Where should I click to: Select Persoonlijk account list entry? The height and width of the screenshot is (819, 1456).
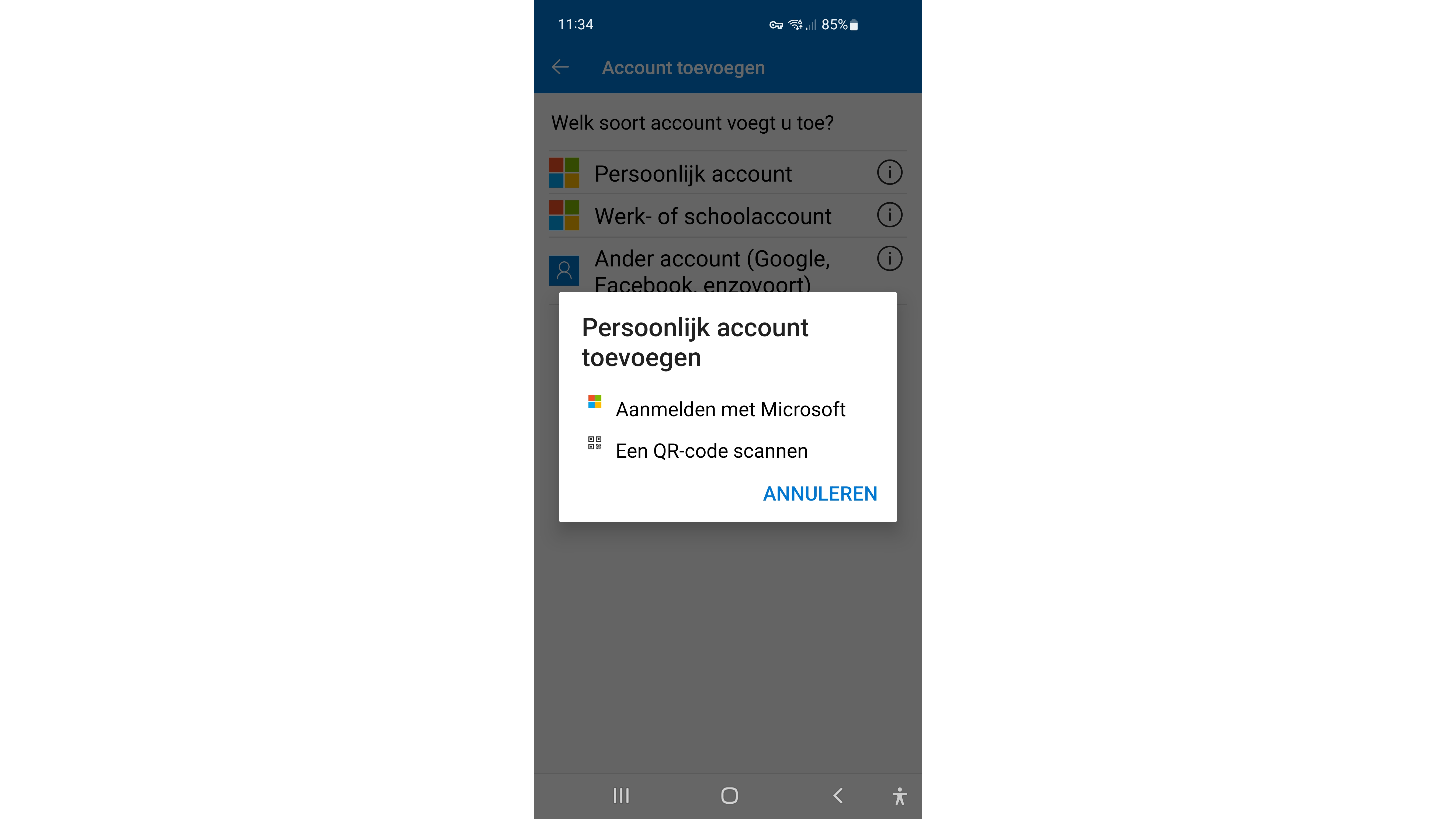(728, 172)
